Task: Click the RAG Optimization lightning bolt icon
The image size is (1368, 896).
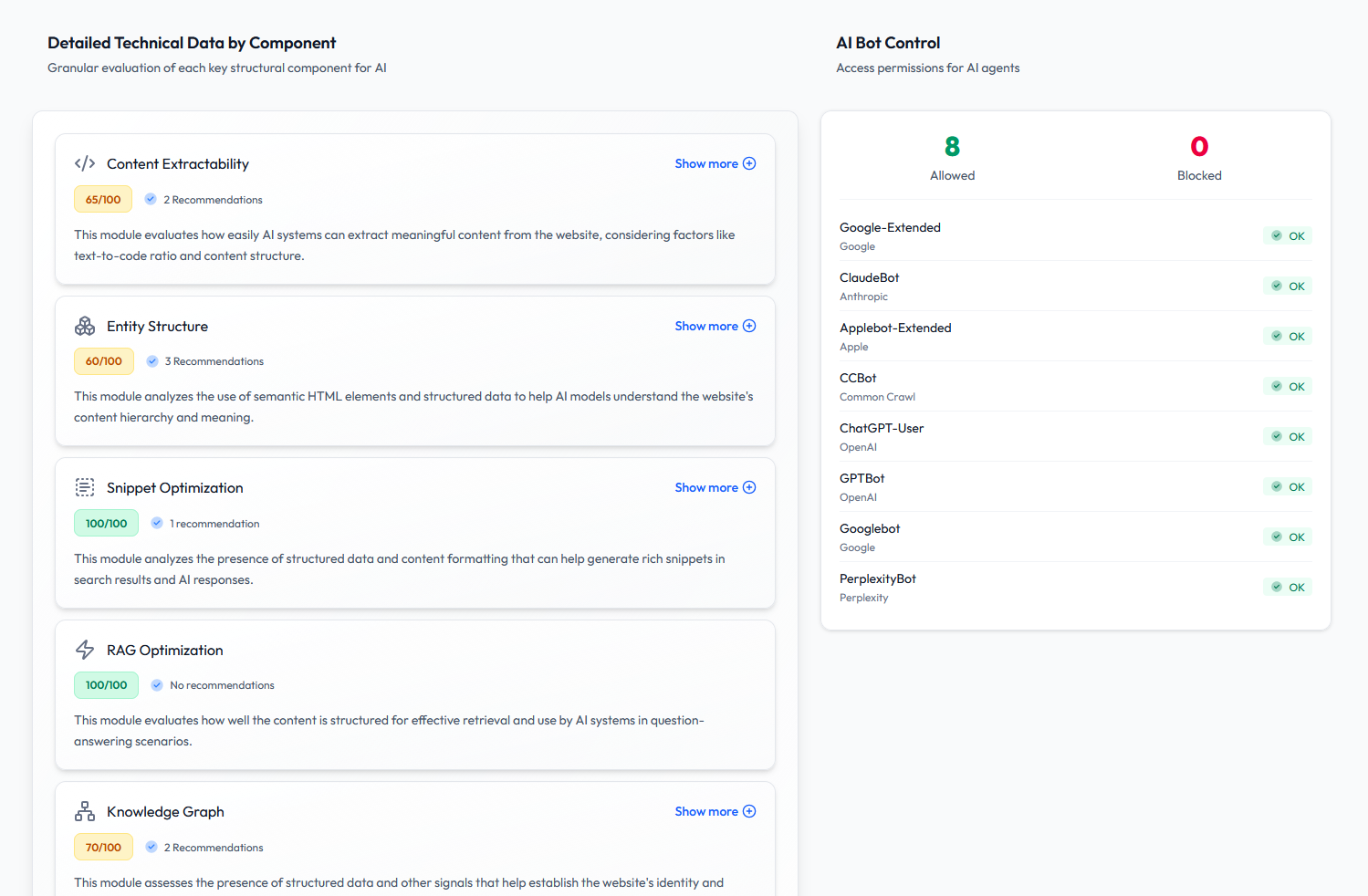Action: pyautogui.click(x=85, y=650)
